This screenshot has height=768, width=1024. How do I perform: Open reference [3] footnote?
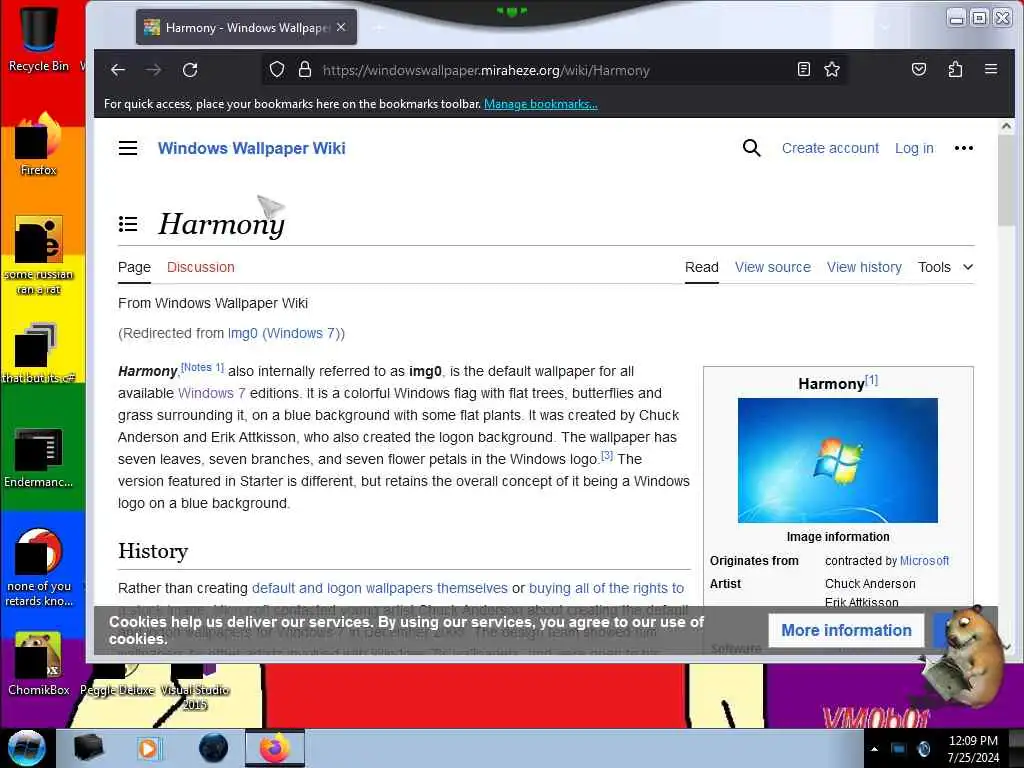[607, 455]
